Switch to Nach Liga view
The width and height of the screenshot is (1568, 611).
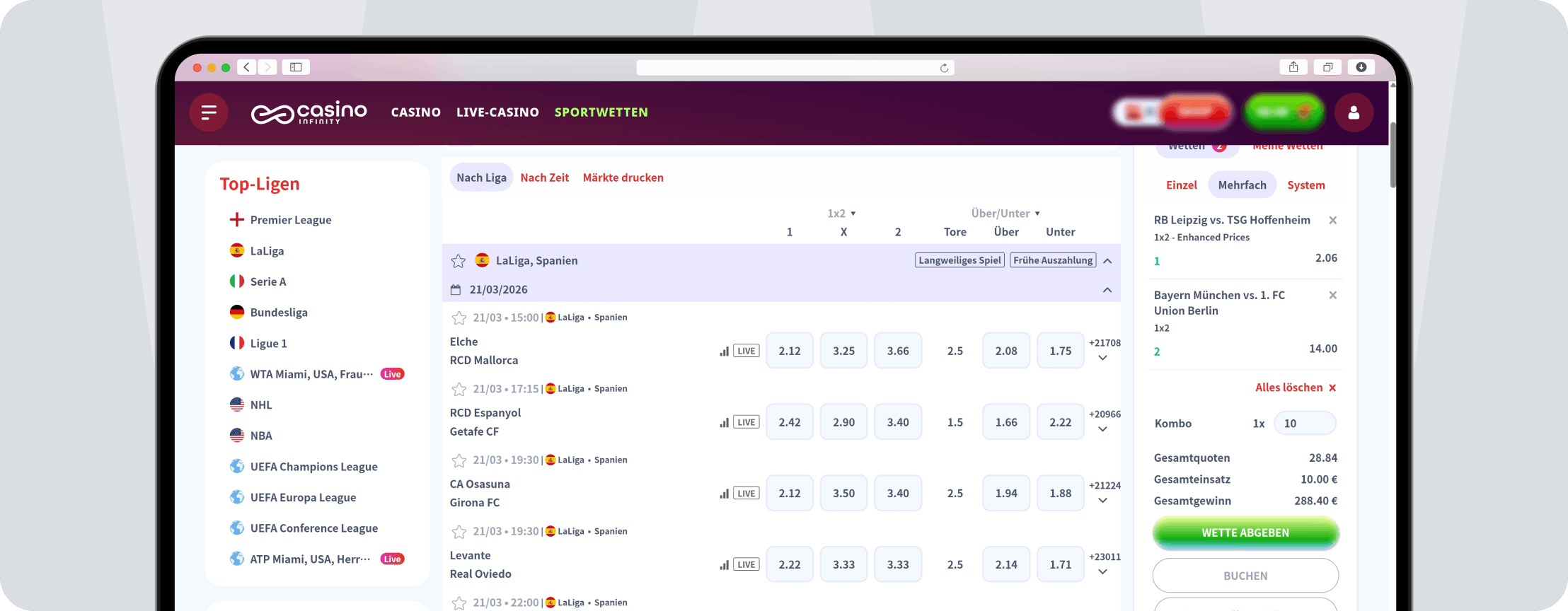pyautogui.click(x=481, y=178)
